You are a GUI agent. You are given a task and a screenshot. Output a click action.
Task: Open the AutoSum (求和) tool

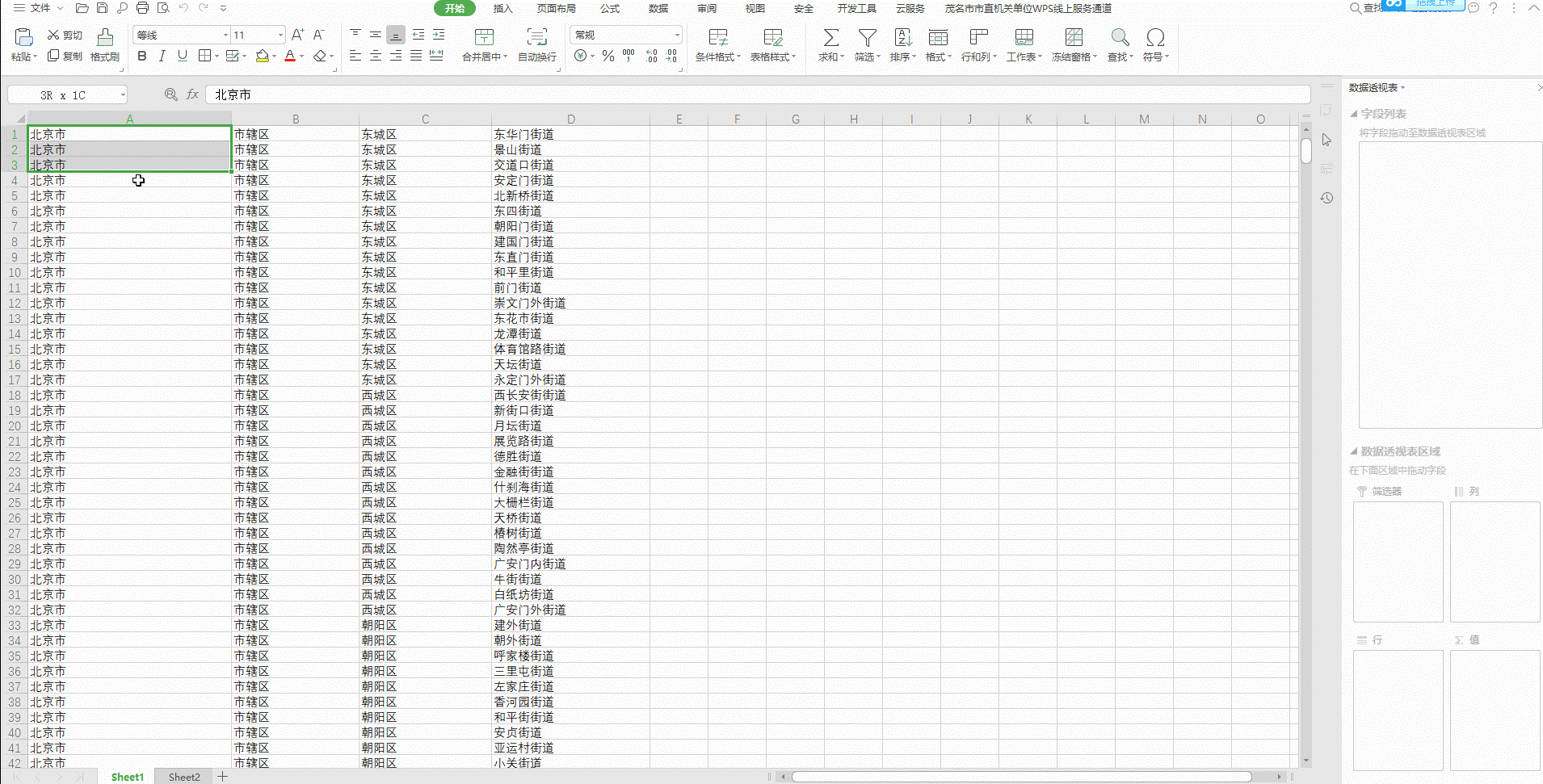pos(830,37)
